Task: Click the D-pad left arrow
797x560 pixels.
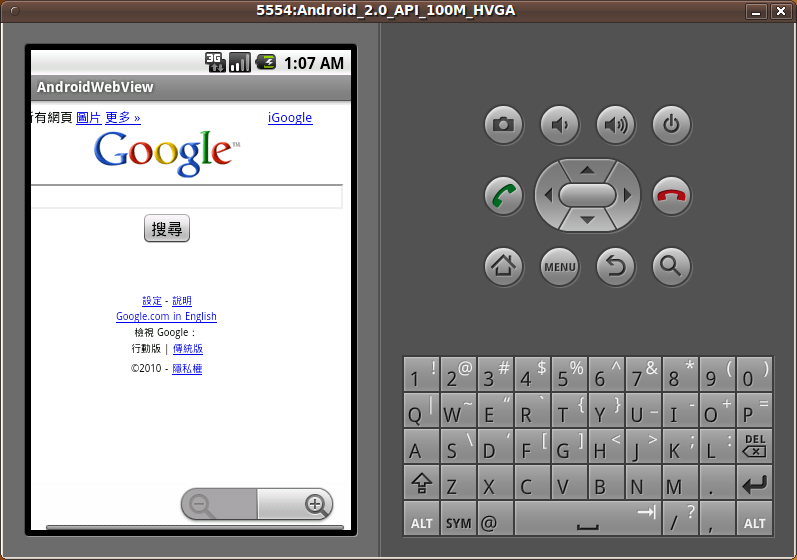Action: coord(548,195)
